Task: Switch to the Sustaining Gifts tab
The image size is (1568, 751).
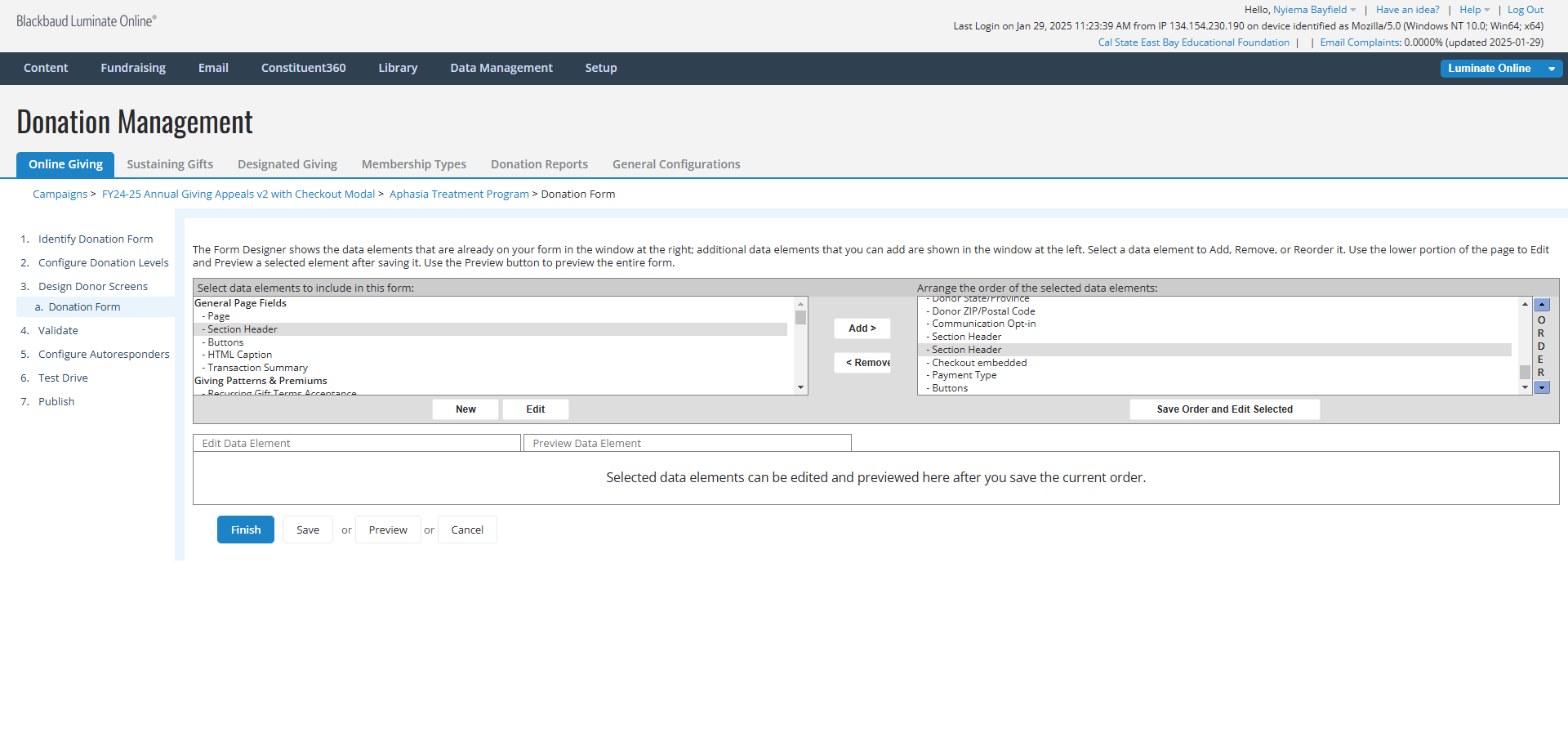Action: click(170, 164)
